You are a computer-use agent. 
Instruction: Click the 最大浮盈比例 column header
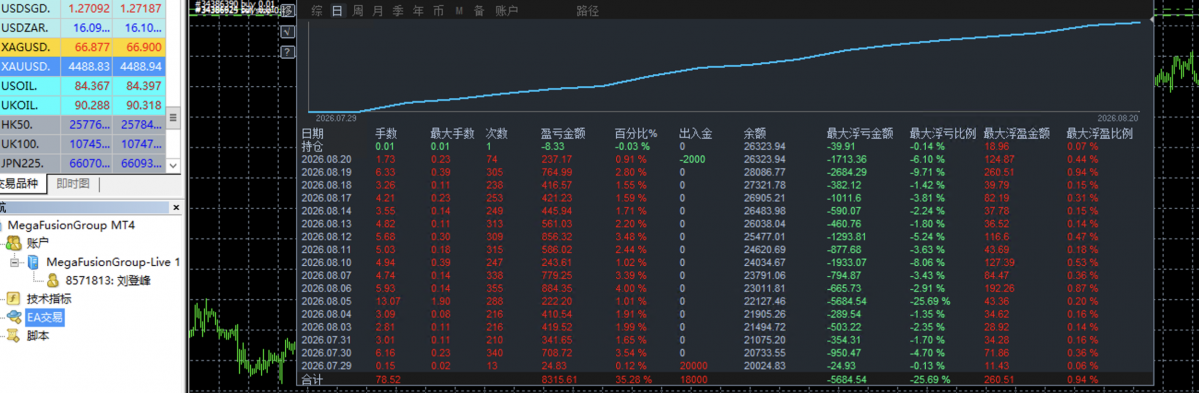click(1100, 133)
